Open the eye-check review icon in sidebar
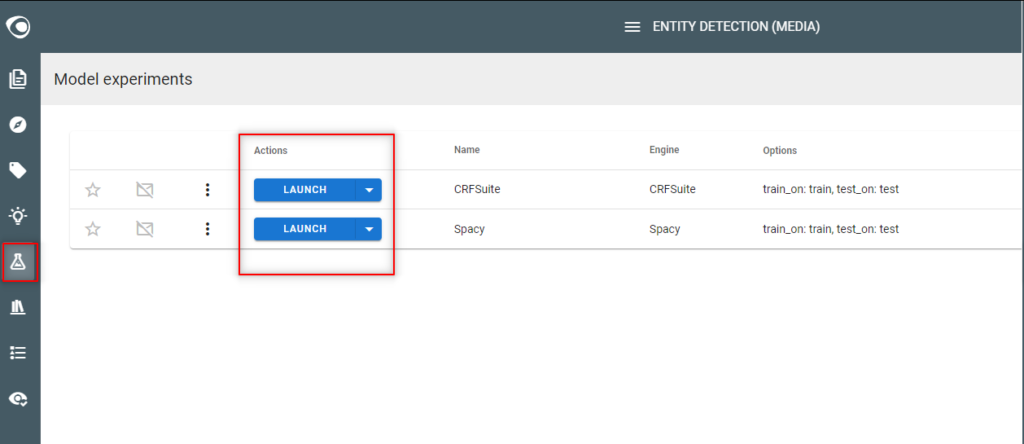This screenshot has height=444, width=1024. 18,399
